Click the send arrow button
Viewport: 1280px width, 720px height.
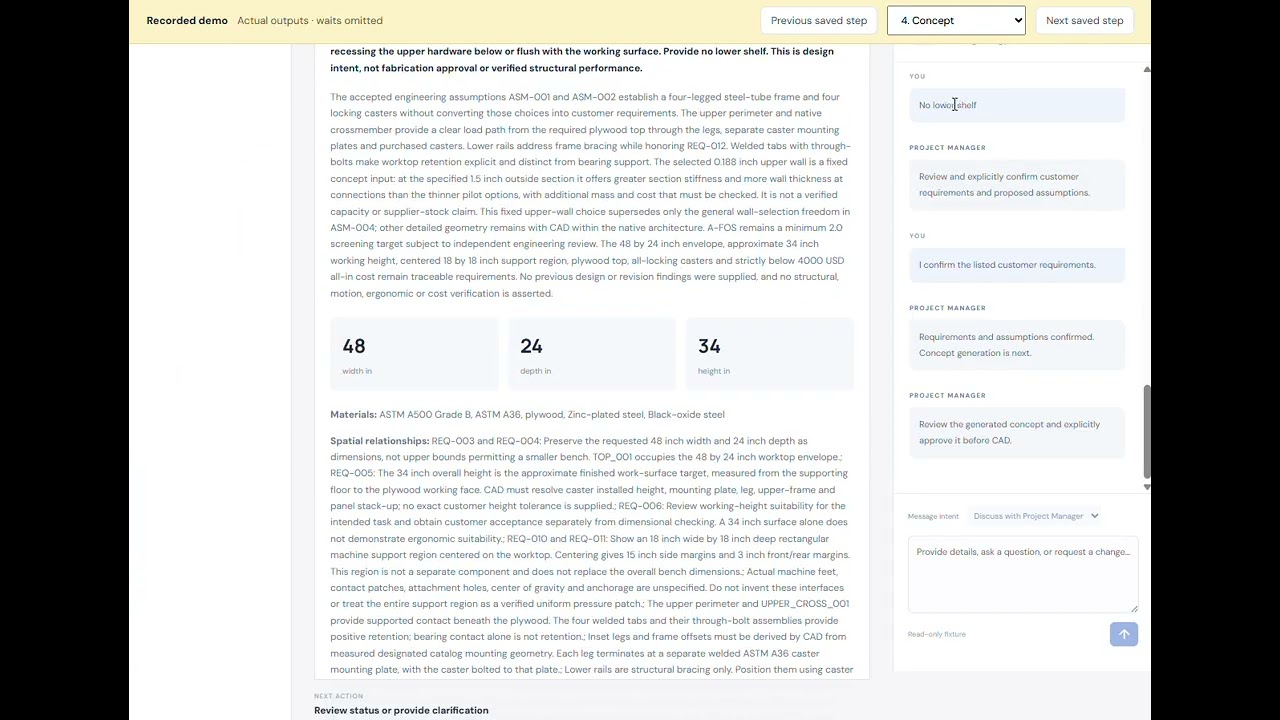pyautogui.click(x=1124, y=634)
